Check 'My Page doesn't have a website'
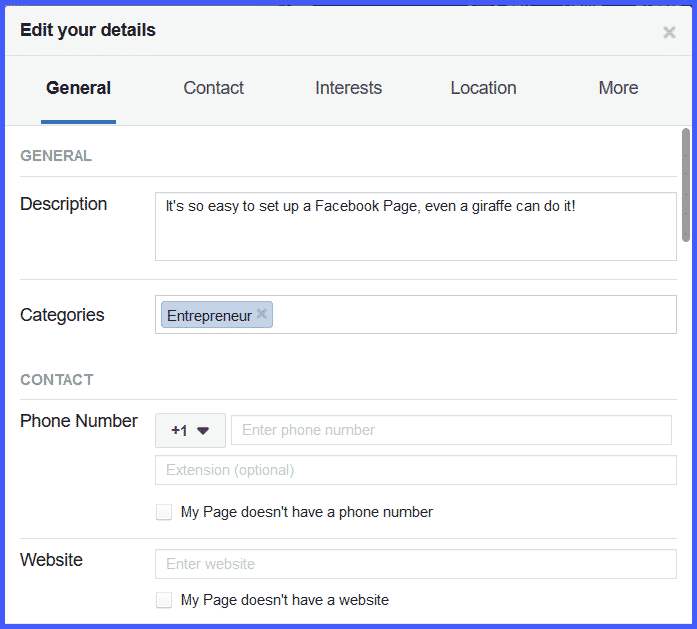Image resolution: width=697 pixels, height=629 pixels. 164,600
